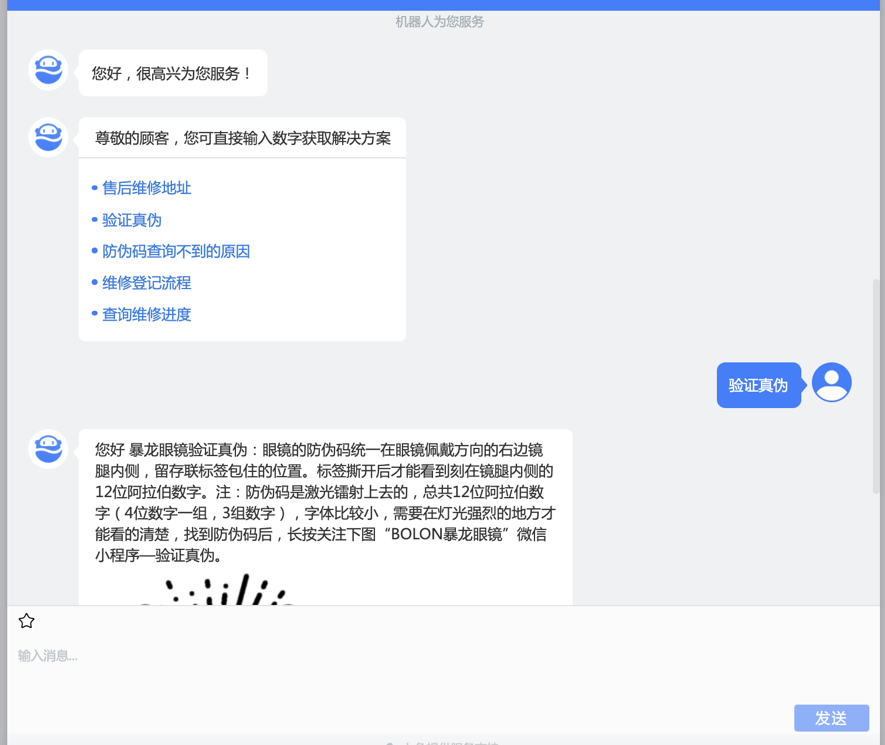Select the 验证真伪 option in the bot menu list
This screenshot has height=745, width=885.
click(131, 220)
